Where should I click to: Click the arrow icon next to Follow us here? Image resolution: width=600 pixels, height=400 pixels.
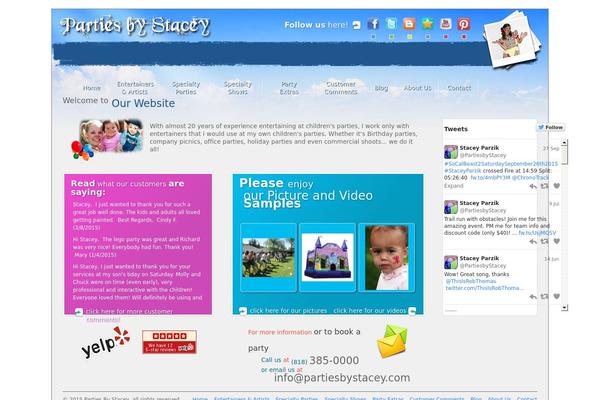pos(356,25)
